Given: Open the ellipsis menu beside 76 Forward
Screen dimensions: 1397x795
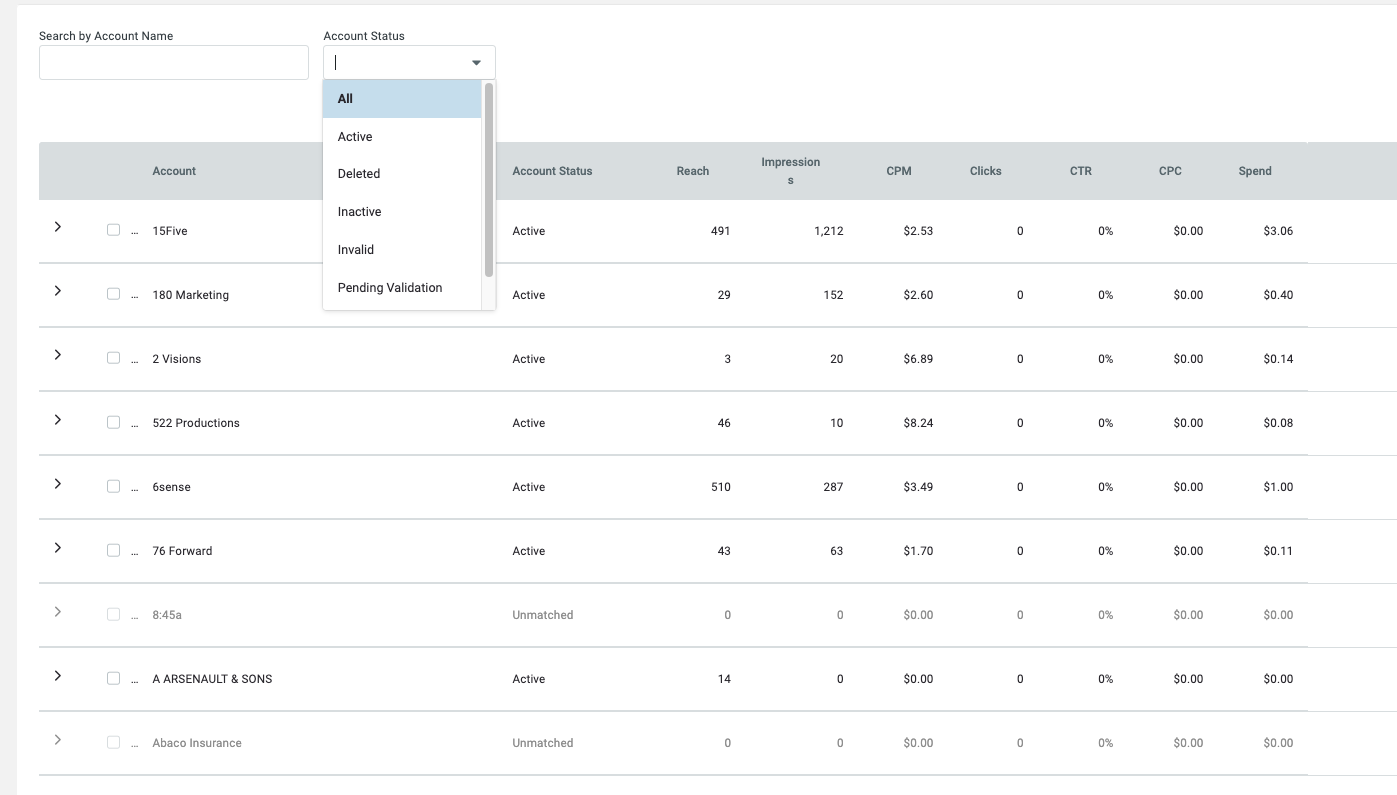Looking at the screenshot, I should 135,552.
